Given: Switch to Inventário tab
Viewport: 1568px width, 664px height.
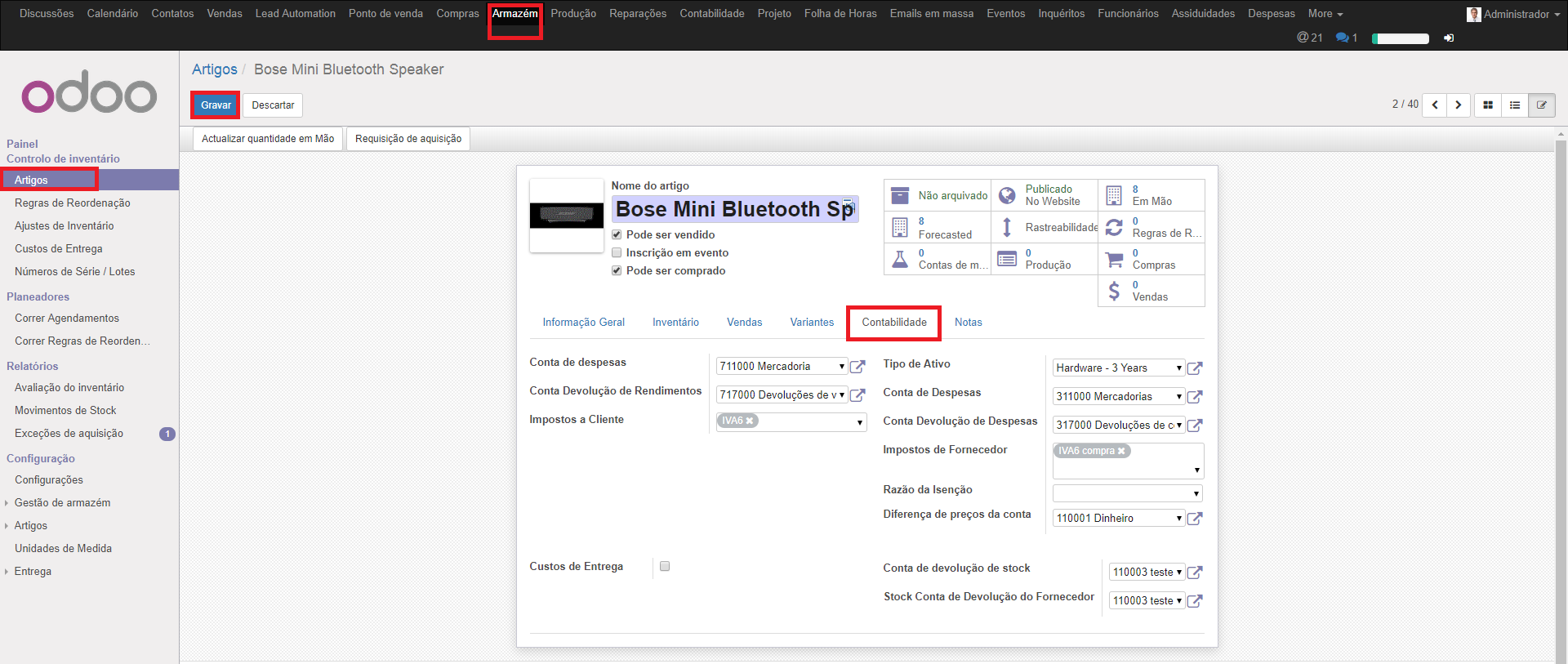Looking at the screenshot, I should 675,323.
